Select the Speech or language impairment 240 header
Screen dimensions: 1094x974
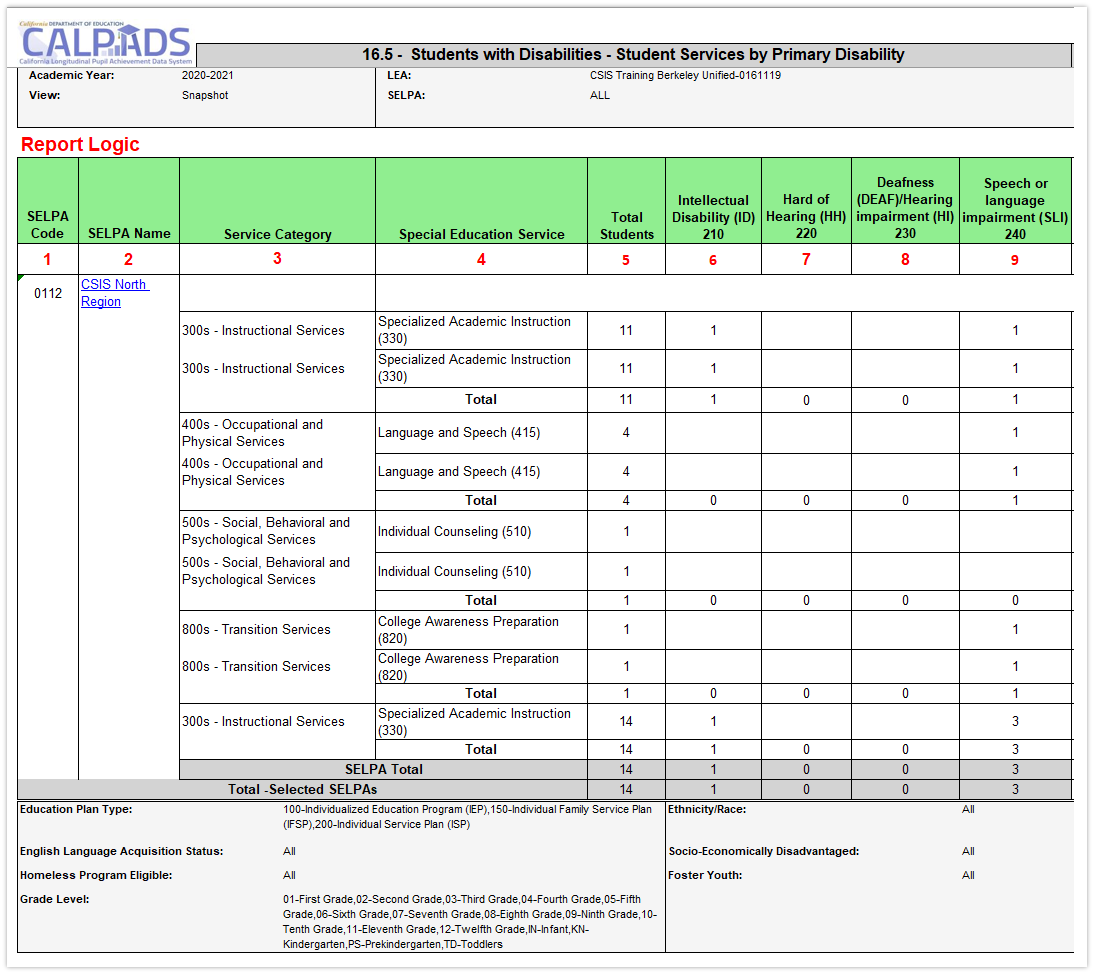pos(1015,208)
